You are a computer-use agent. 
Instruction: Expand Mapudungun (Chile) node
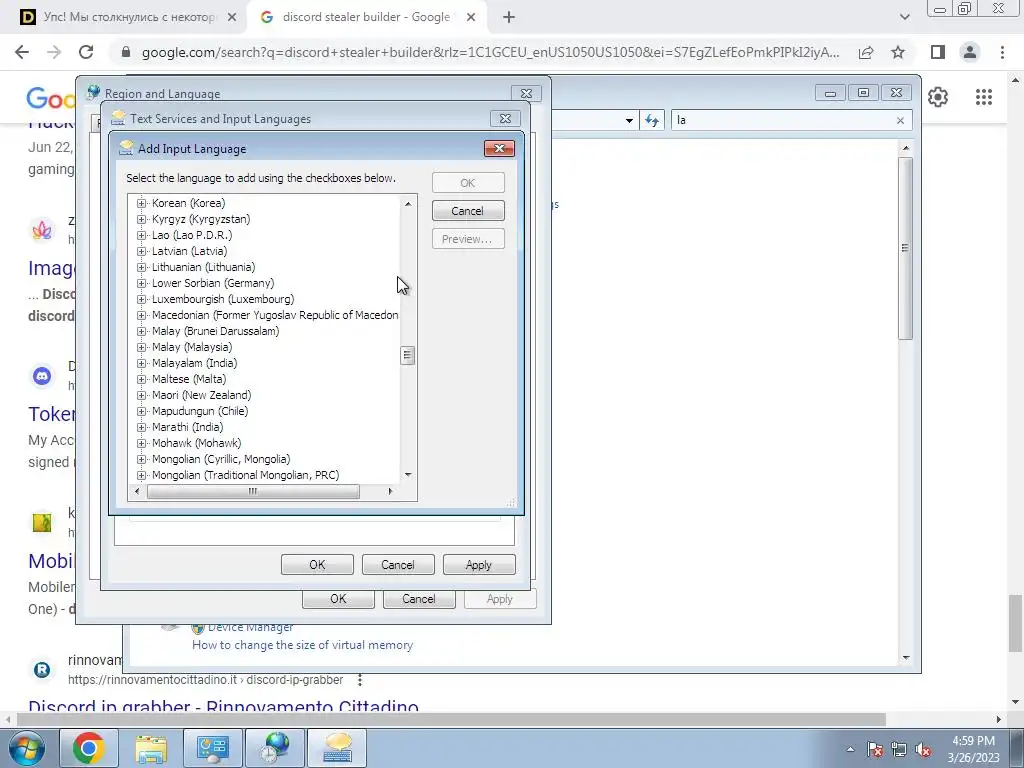pos(141,411)
